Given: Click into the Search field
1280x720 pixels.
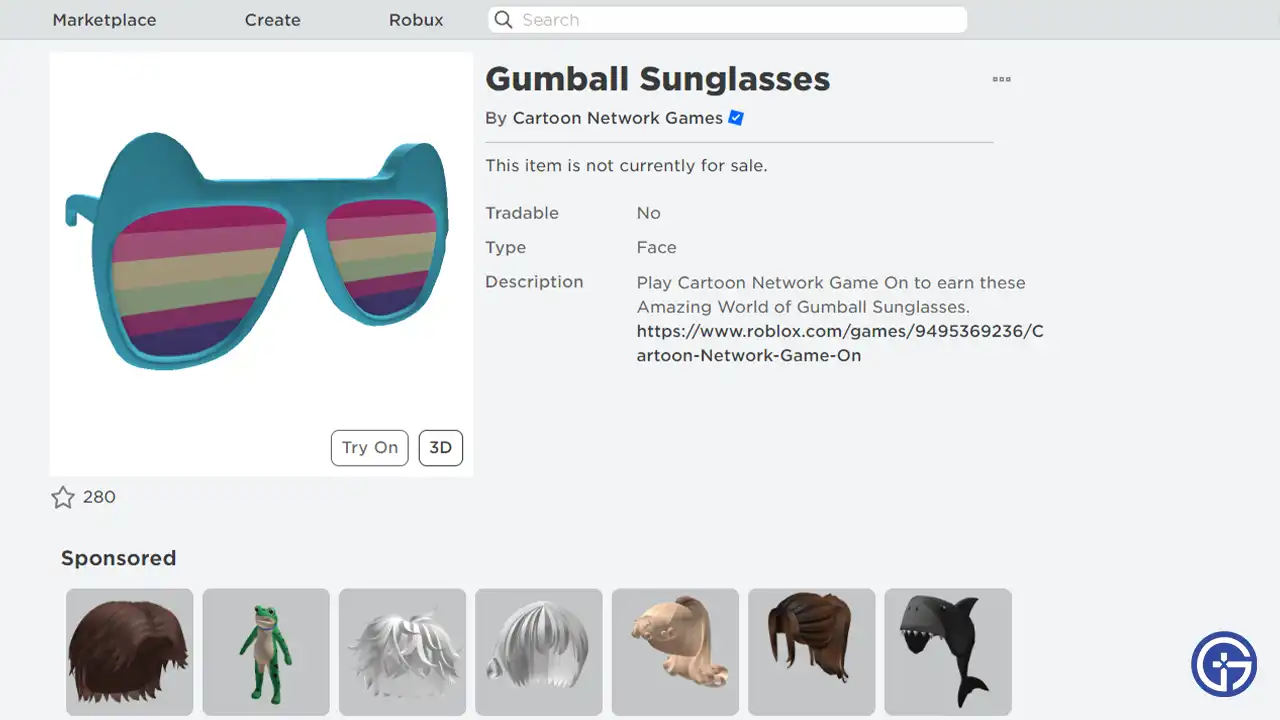Looking at the screenshot, I should click(727, 20).
